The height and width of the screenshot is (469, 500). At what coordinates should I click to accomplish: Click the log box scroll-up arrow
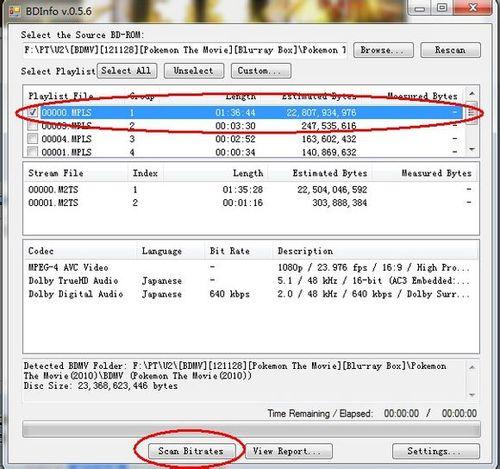point(472,367)
